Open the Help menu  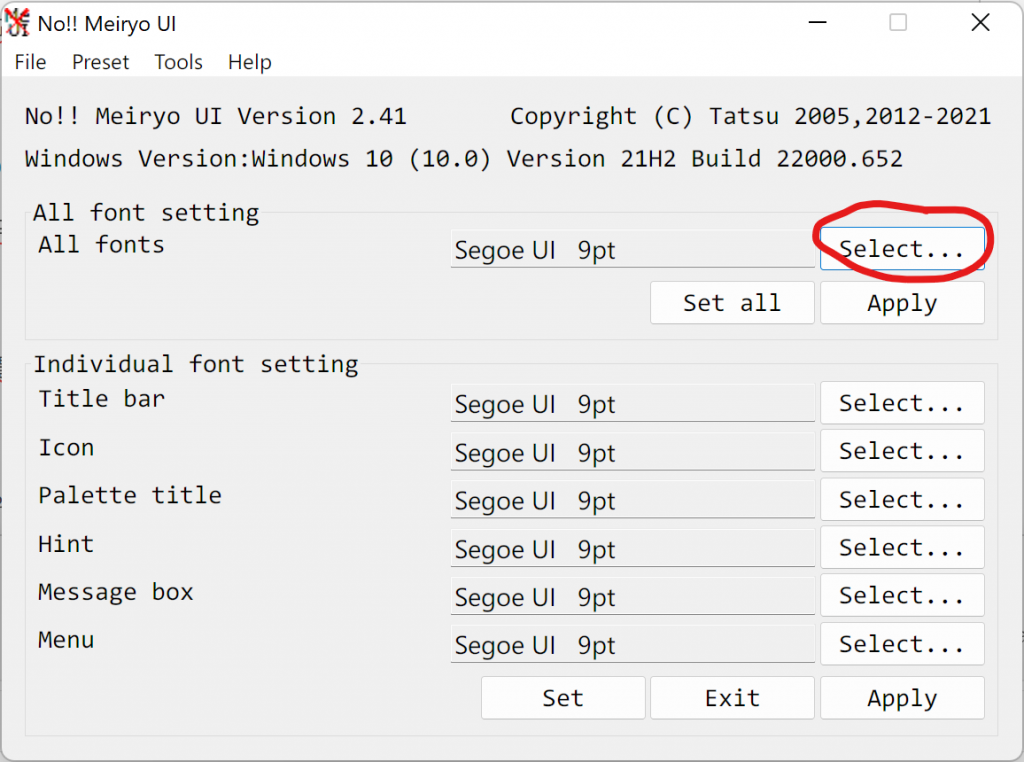click(x=249, y=62)
